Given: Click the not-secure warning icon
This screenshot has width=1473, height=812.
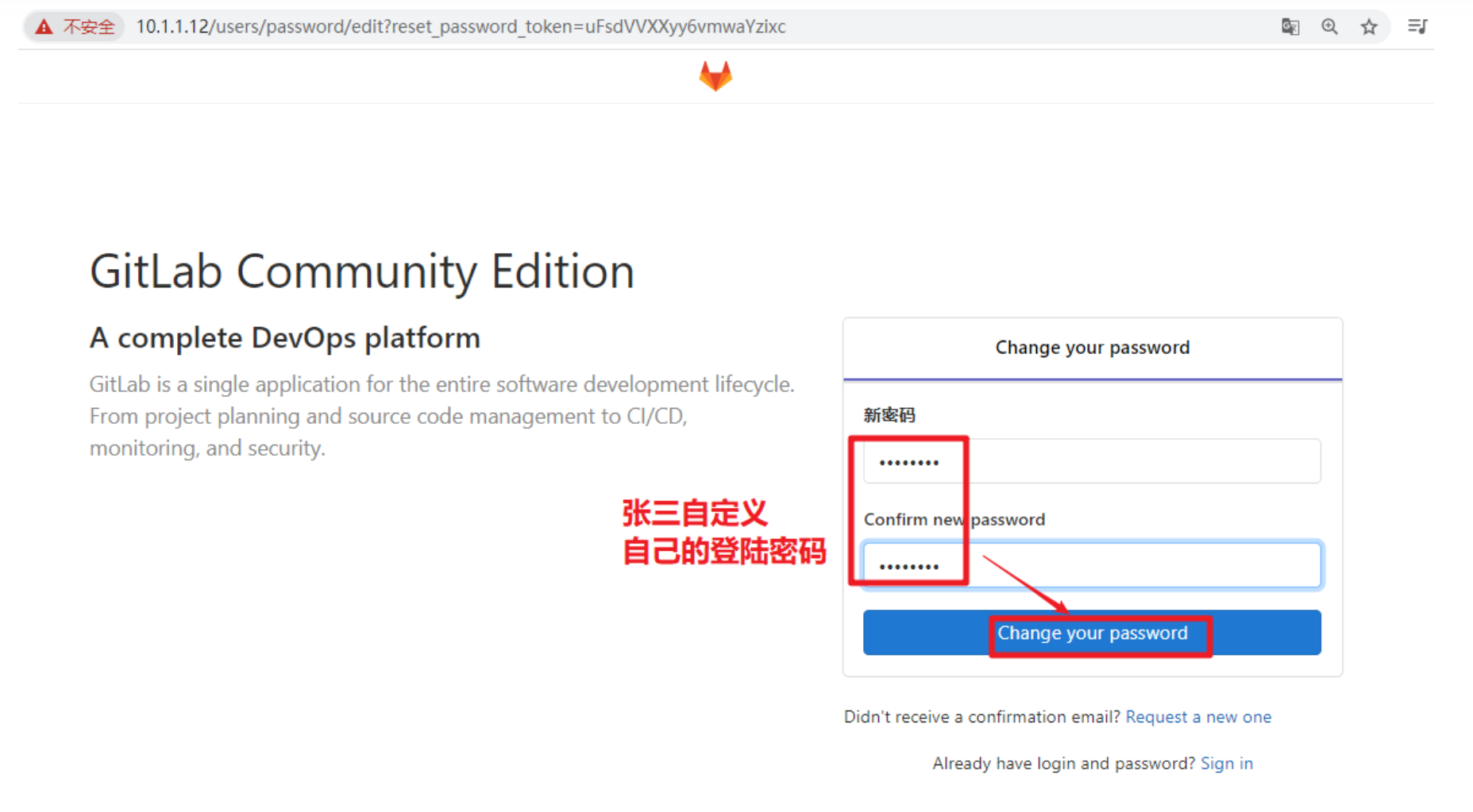Looking at the screenshot, I should tap(44, 27).
